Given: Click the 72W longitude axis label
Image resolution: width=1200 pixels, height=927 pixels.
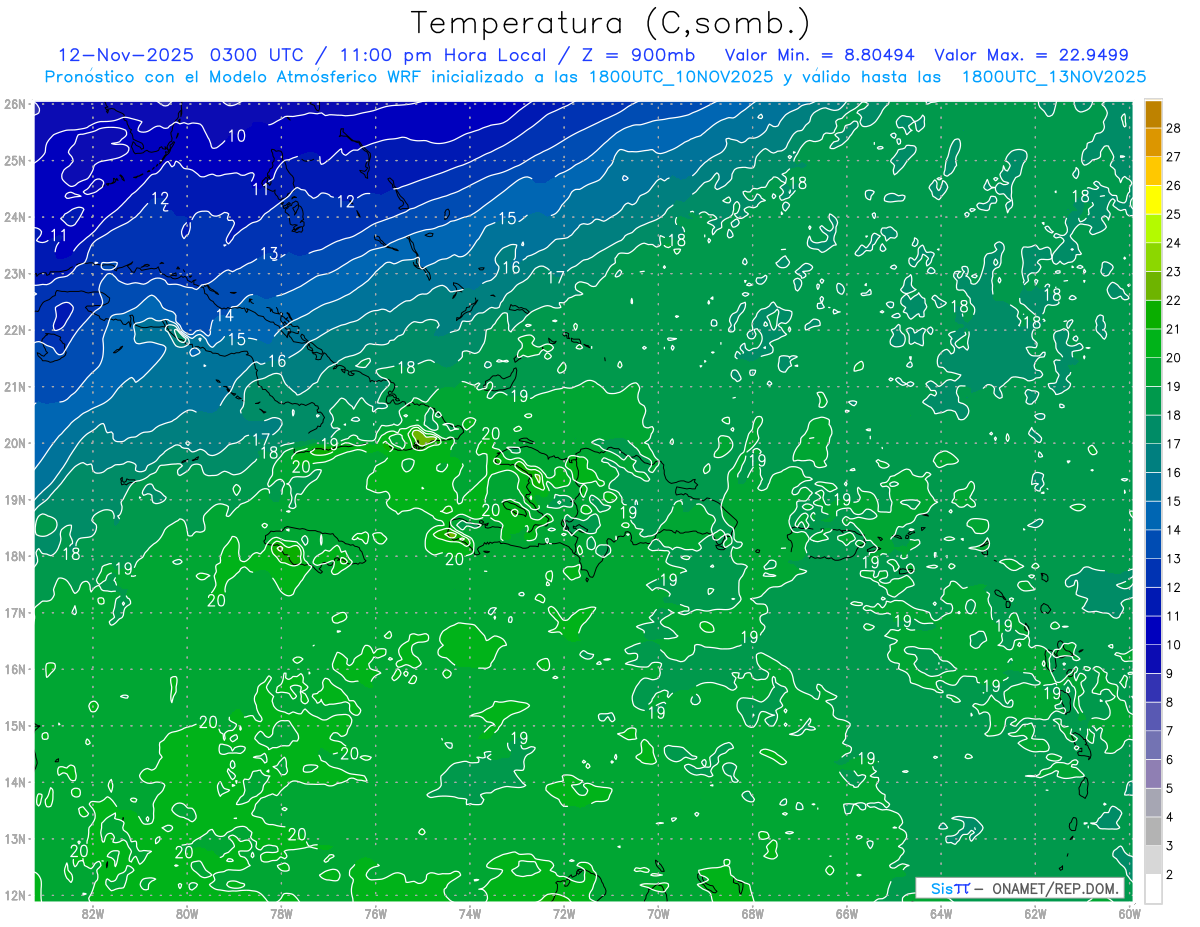Looking at the screenshot, I should pos(564,913).
